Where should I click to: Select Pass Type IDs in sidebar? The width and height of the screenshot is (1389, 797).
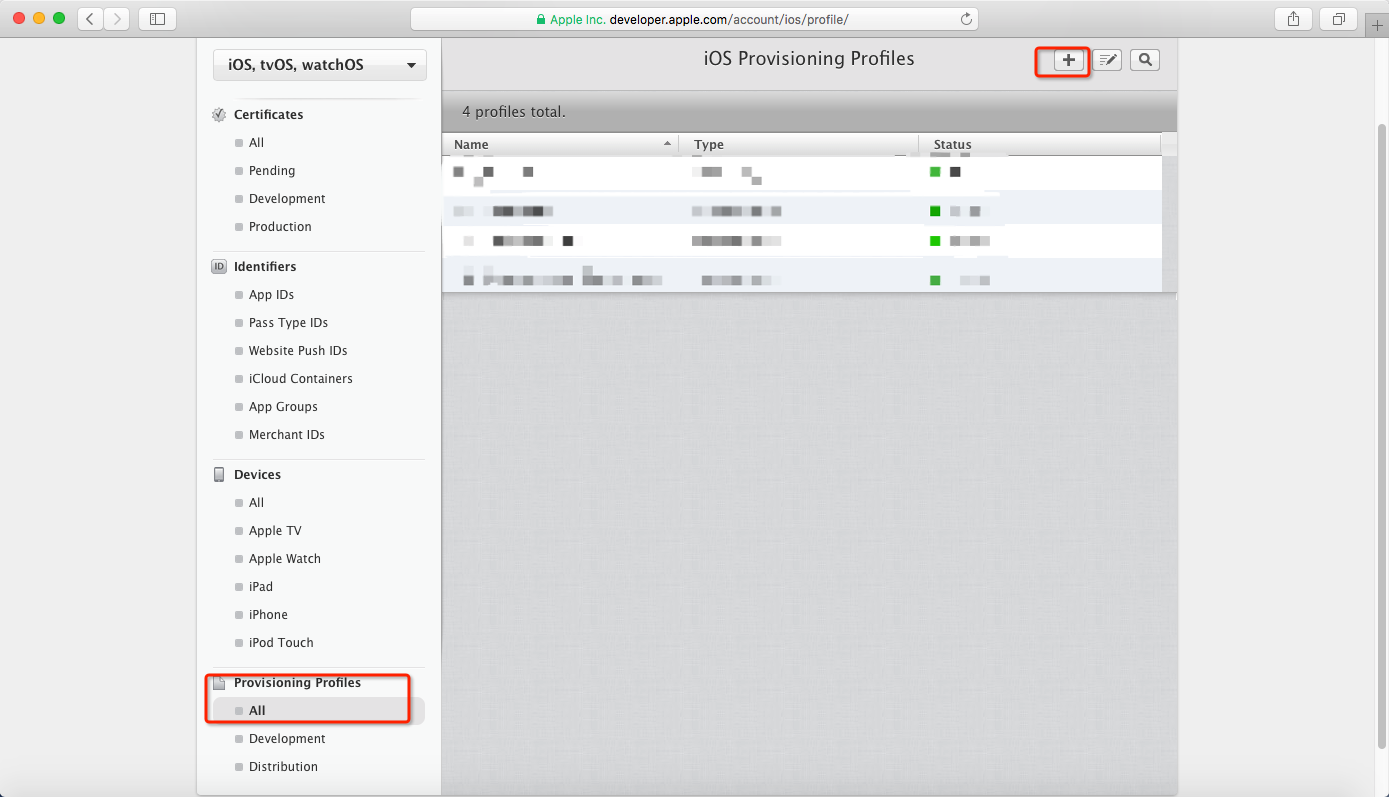[288, 323]
